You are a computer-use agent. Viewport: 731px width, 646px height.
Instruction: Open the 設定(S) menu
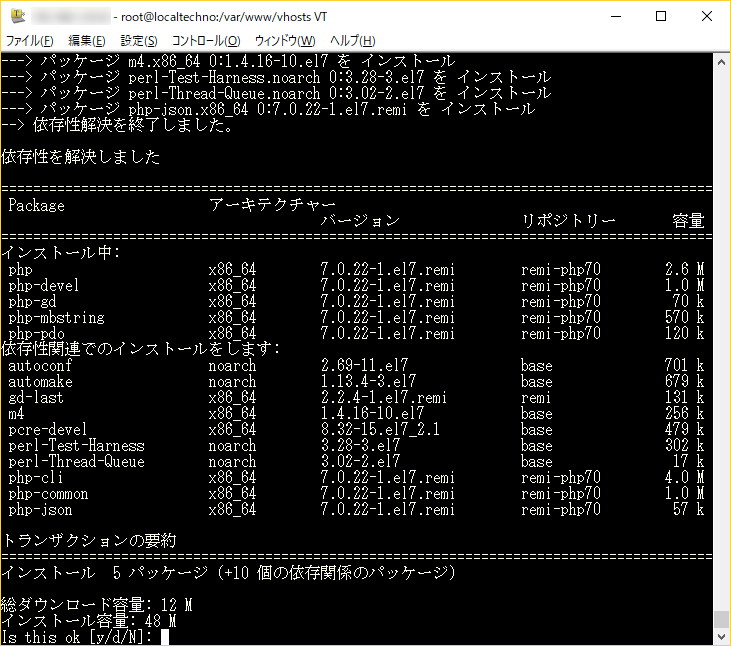(139, 41)
